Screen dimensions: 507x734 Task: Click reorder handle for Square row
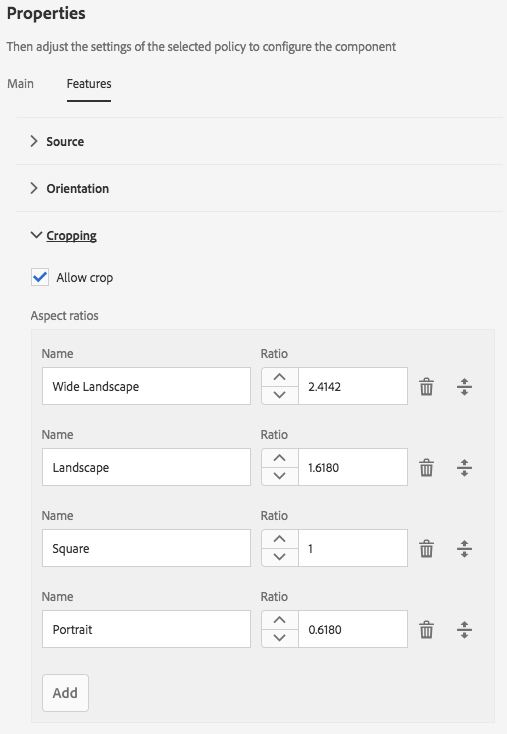click(464, 549)
